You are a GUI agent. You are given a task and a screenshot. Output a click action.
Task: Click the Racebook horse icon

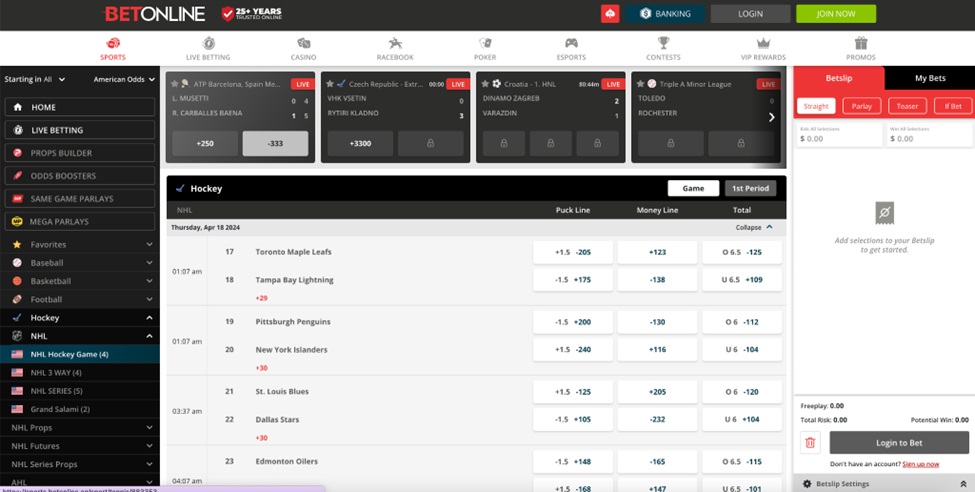[395, 44]
